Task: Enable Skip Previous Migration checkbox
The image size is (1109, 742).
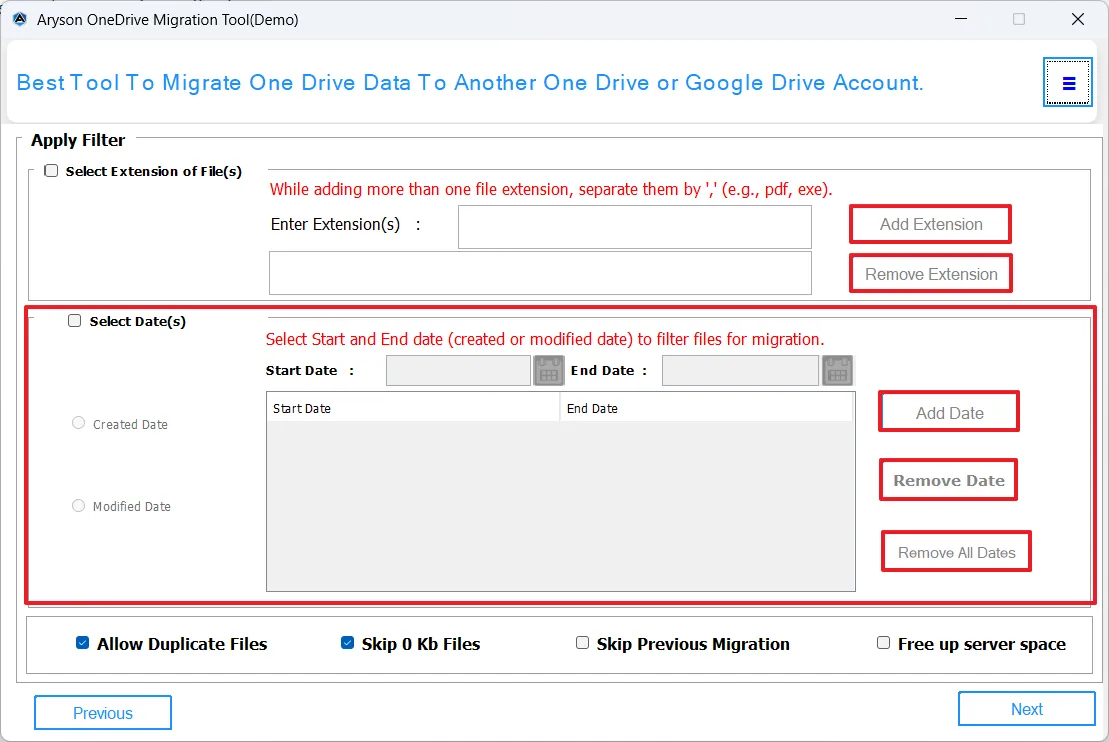Action: 582,643
